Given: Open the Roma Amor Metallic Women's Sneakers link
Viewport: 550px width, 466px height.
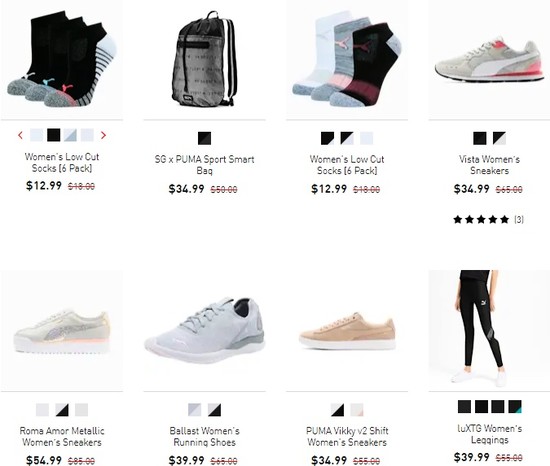Looking at the screenshot, I should [x=62, y=437].
